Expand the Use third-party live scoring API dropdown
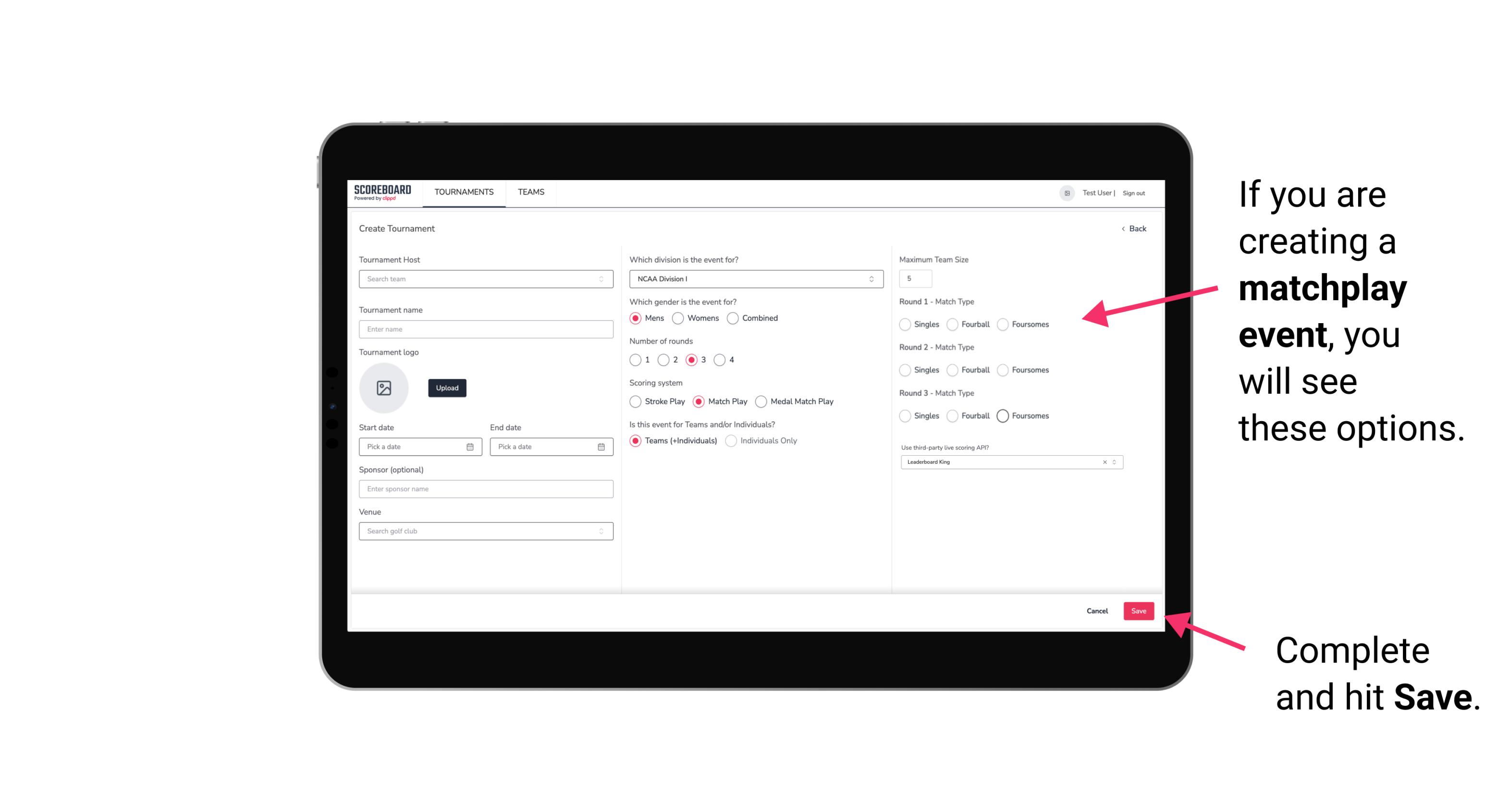The height and width of the screenshot is (812, 1510). [1113, 462]
